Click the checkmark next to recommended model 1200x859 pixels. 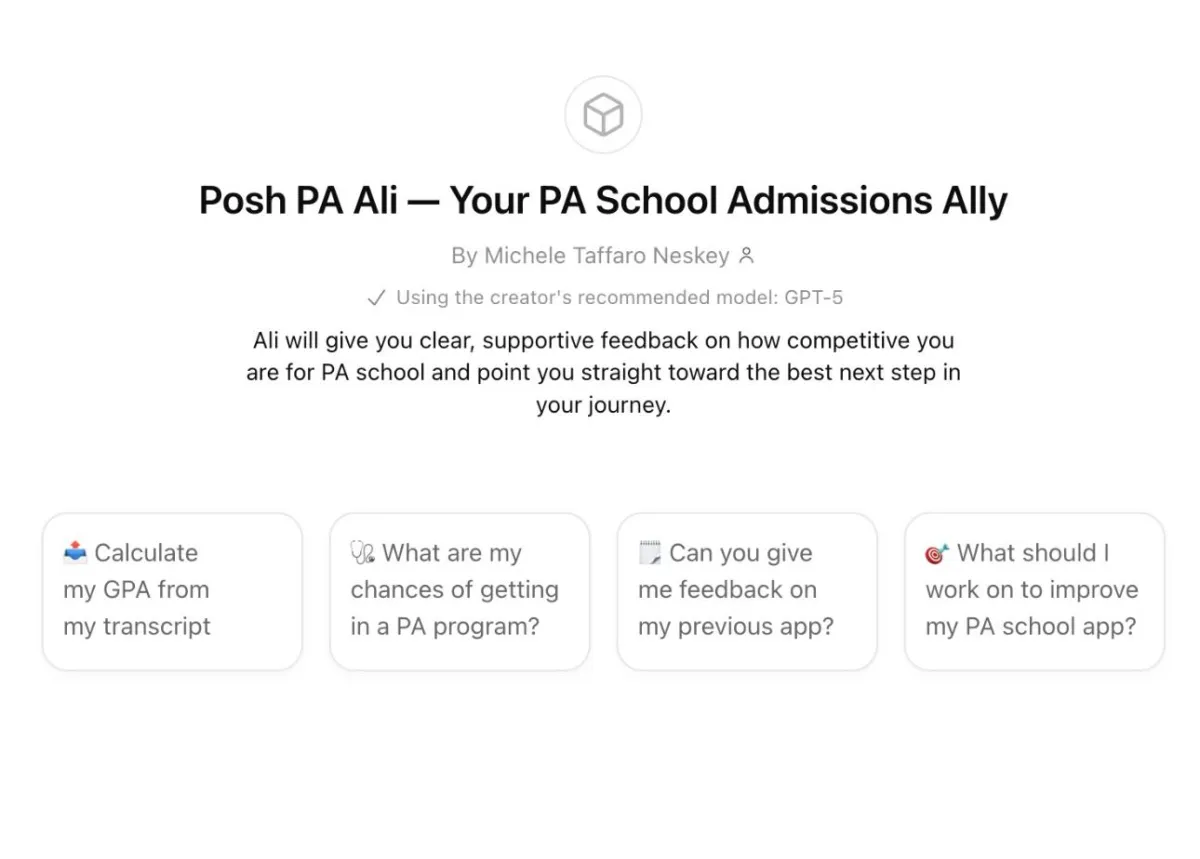376,297
